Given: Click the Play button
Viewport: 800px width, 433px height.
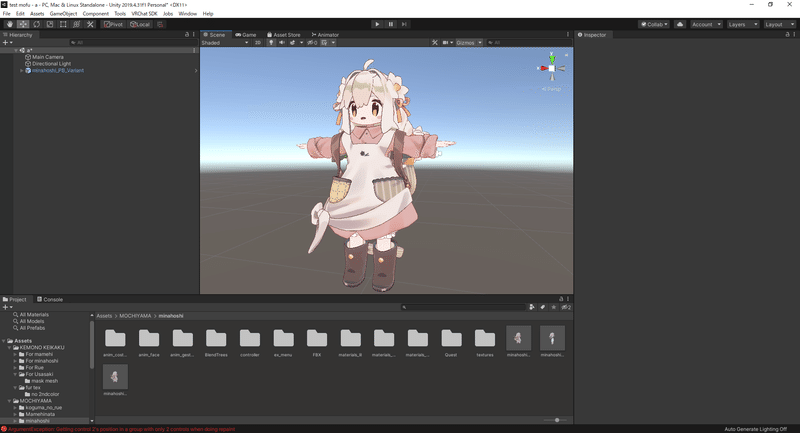Looking at the screenshot, I should (x=377, y=24).
